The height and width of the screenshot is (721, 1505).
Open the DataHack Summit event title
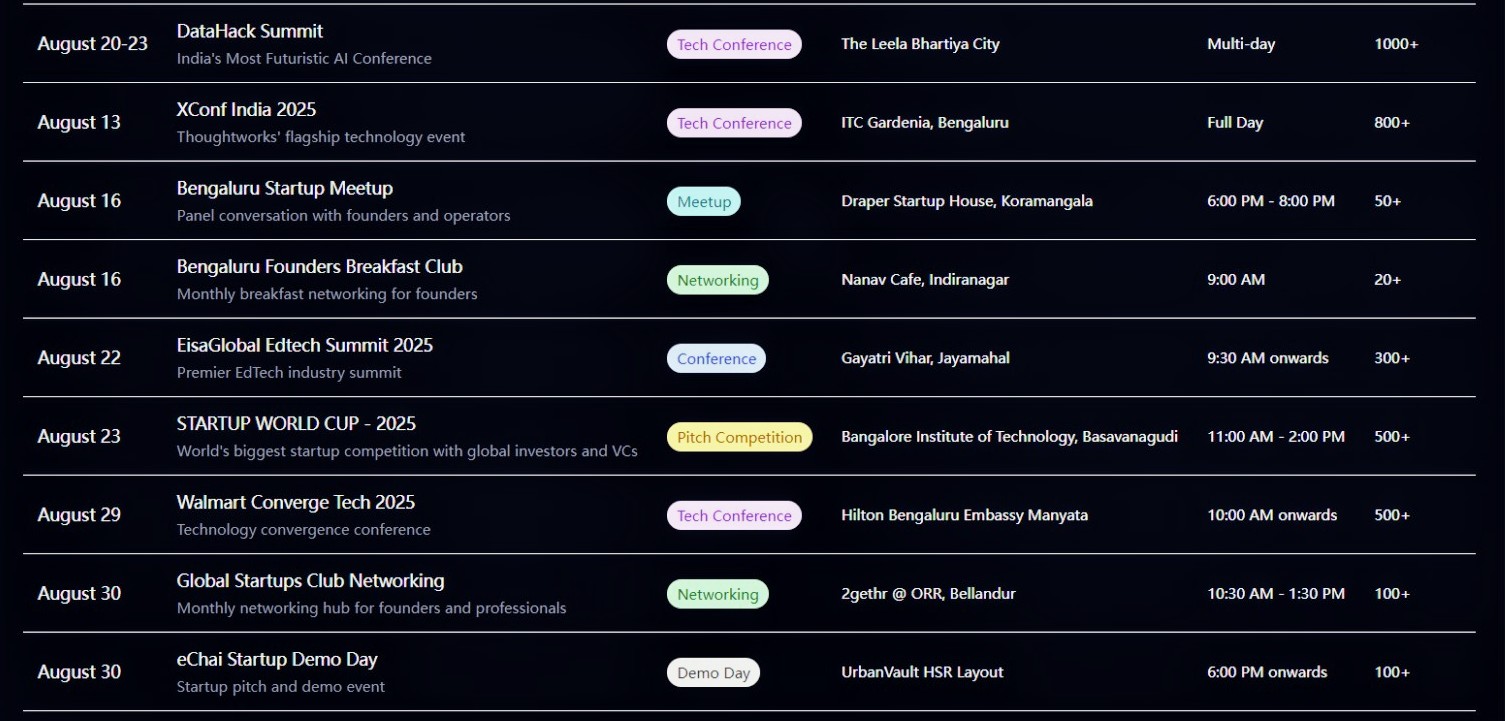[x=250, y=31]
